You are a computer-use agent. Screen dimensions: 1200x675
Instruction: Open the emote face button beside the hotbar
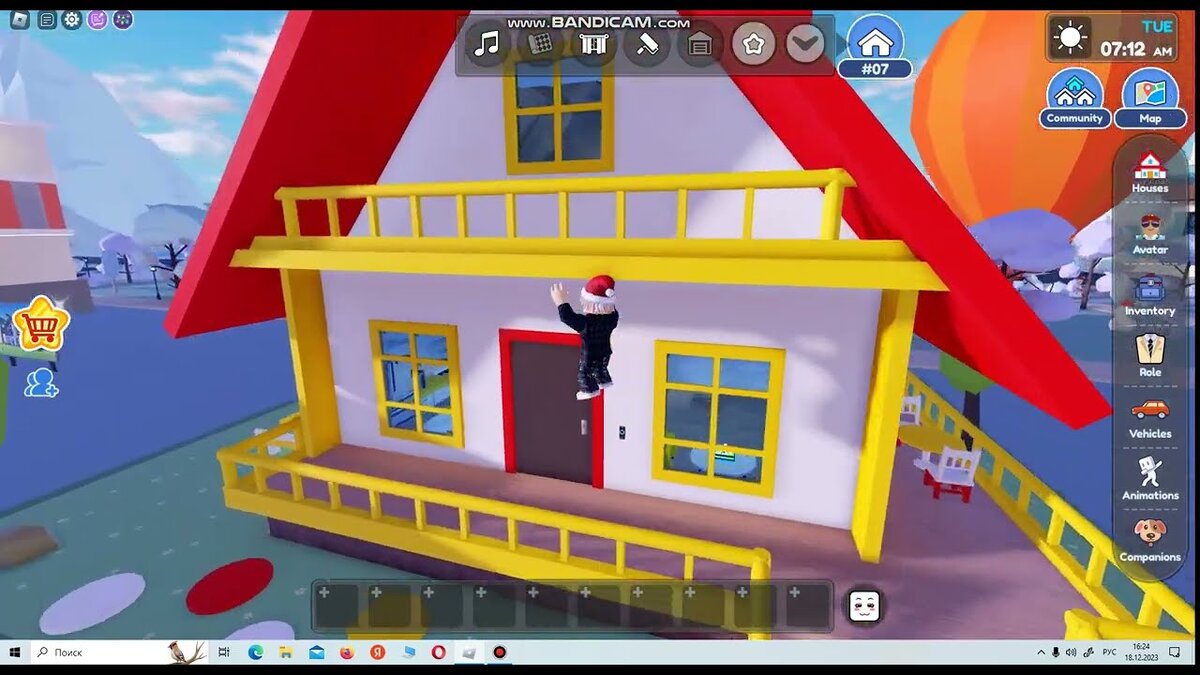coord(864,606)
